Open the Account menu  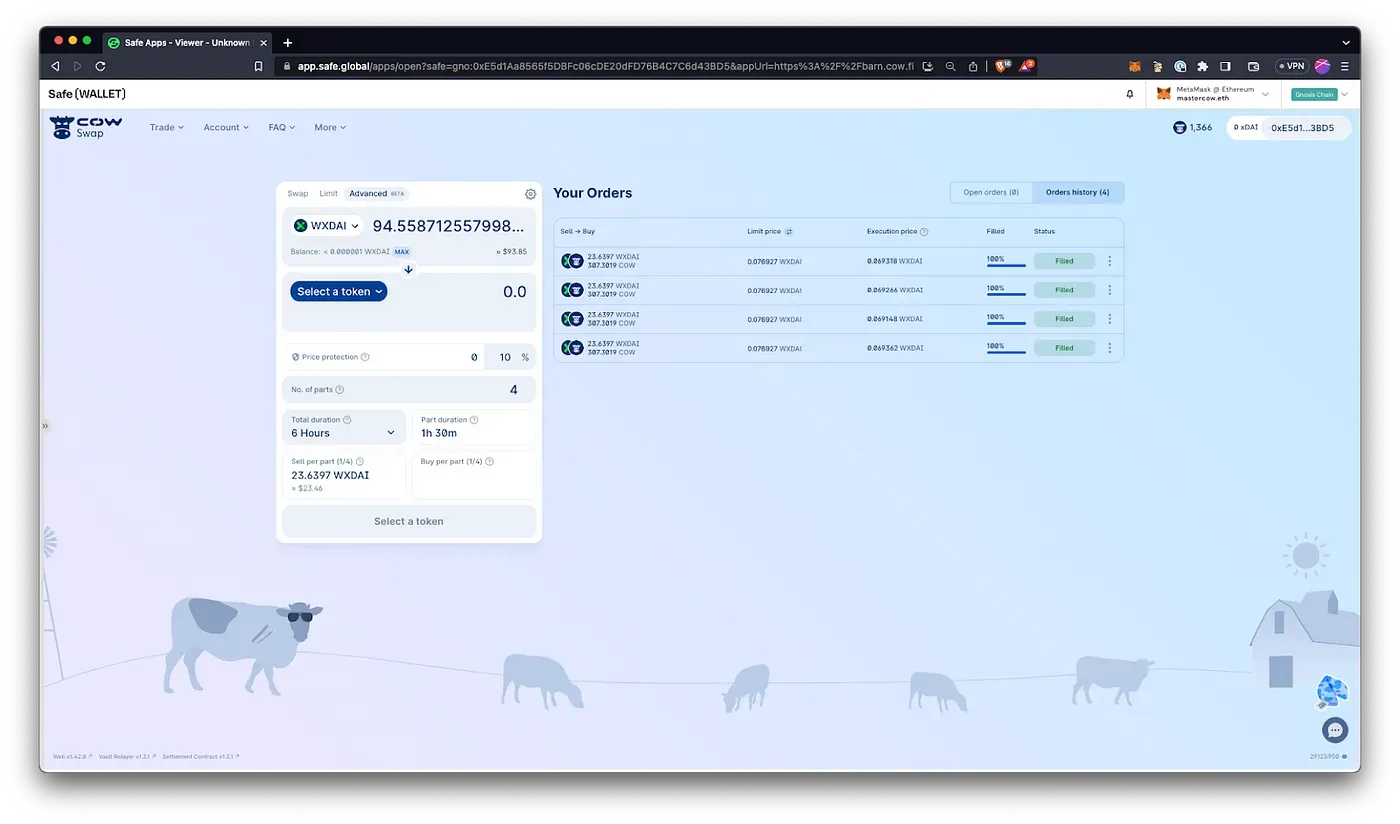tap(226, 127)
